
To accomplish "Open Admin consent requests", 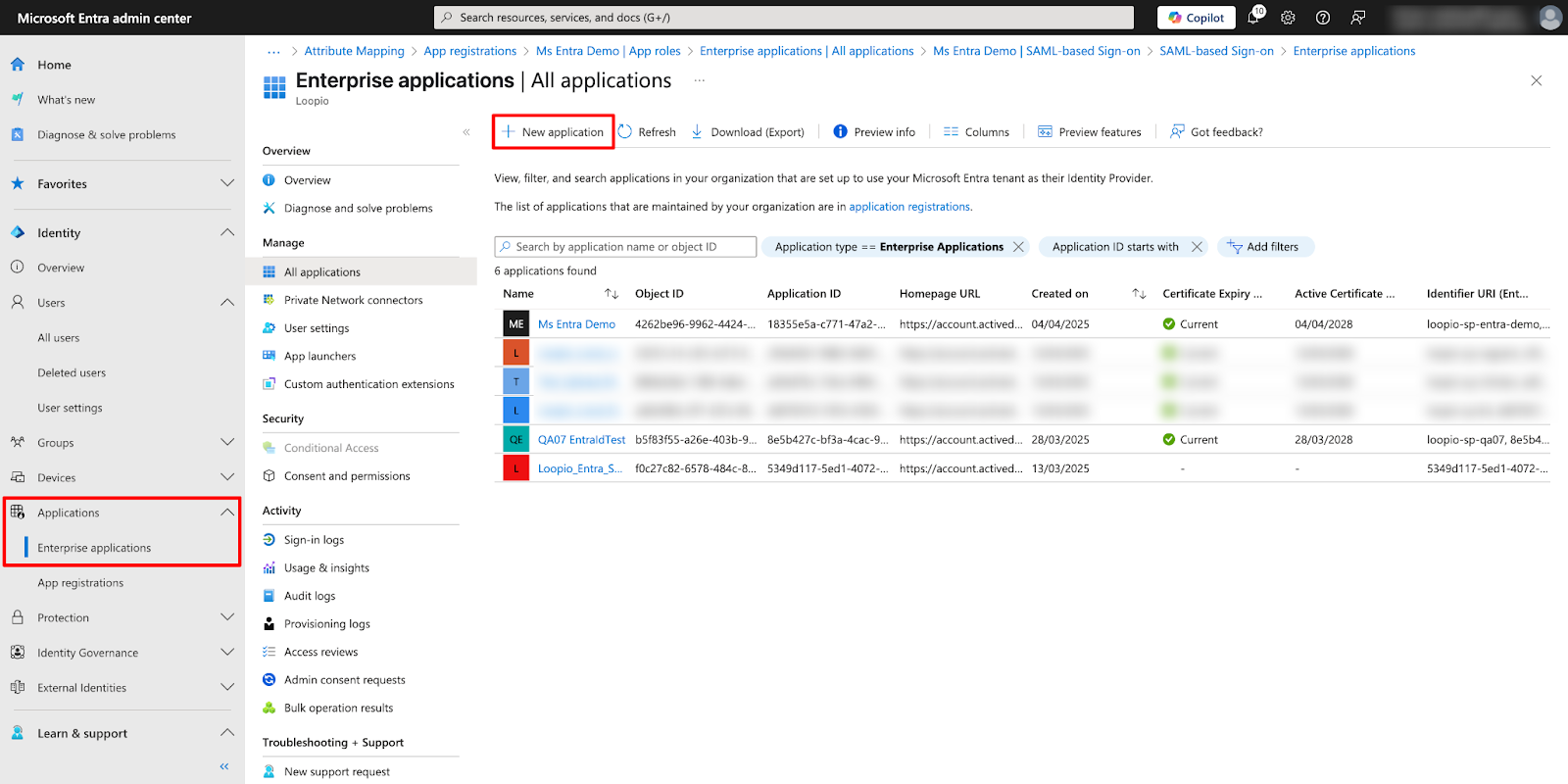I will pos(344,680).
